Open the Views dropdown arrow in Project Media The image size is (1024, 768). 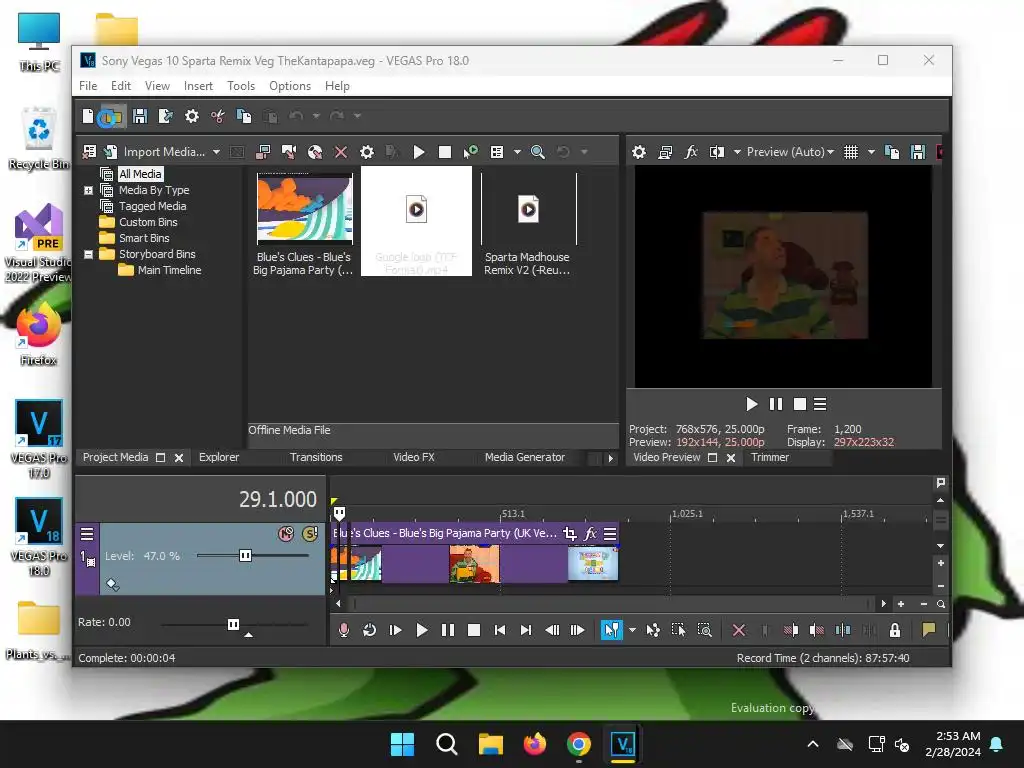point(517,152)
